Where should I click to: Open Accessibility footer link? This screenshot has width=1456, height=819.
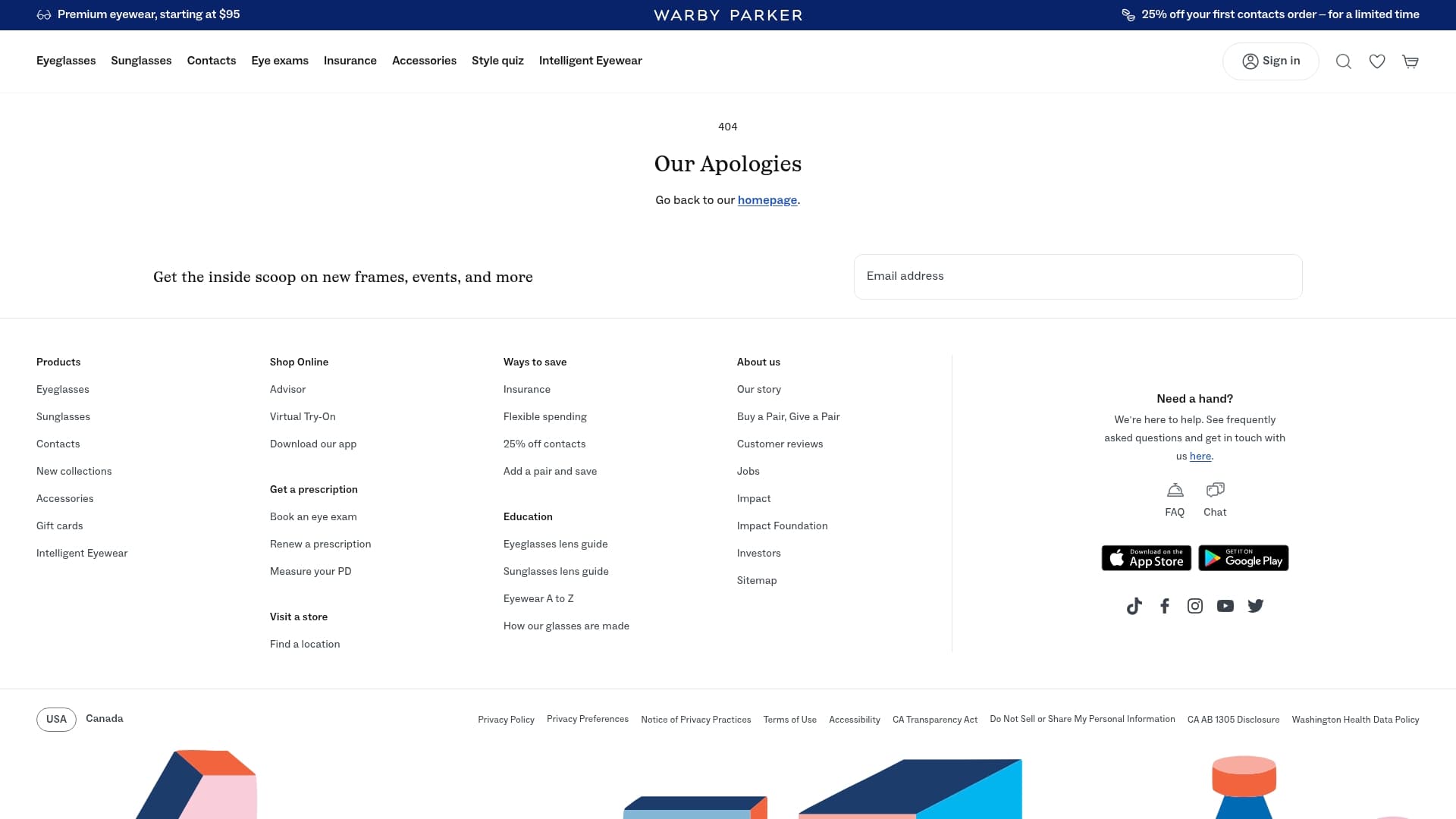click(x=855, y=720)
